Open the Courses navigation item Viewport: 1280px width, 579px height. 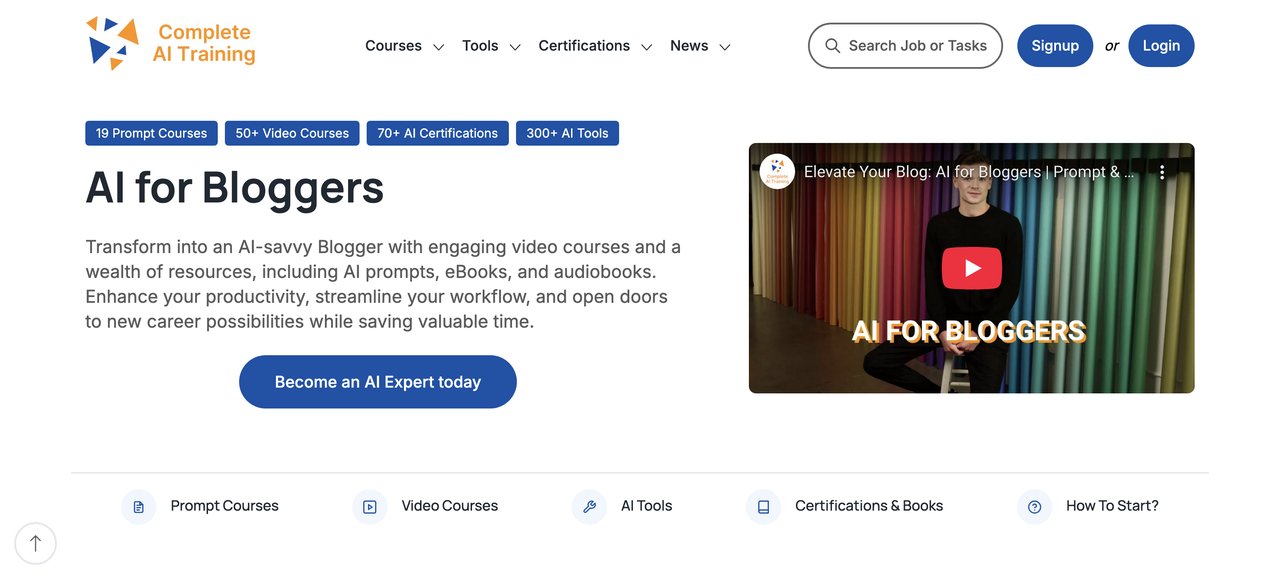pyautogui.click(x=393, y=46)
